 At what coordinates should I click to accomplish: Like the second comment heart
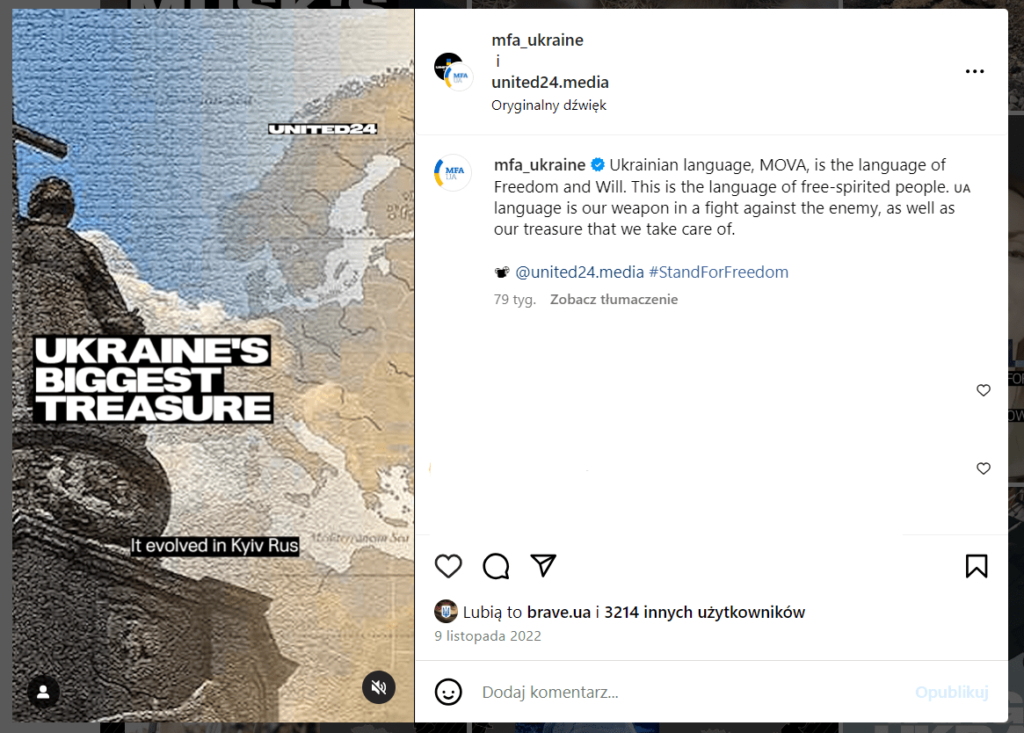click(x=983, y=468)
